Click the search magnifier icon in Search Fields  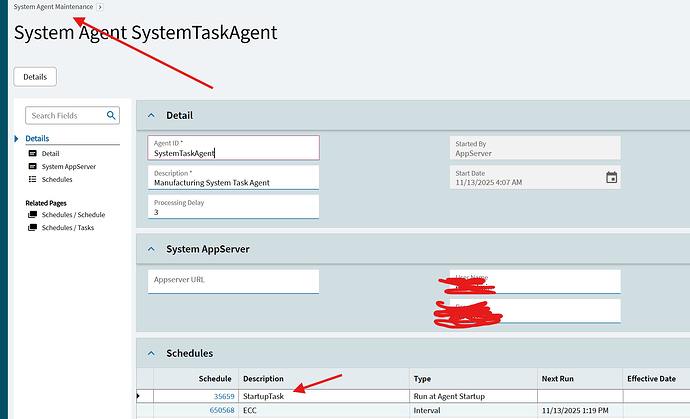click(112, 116)
